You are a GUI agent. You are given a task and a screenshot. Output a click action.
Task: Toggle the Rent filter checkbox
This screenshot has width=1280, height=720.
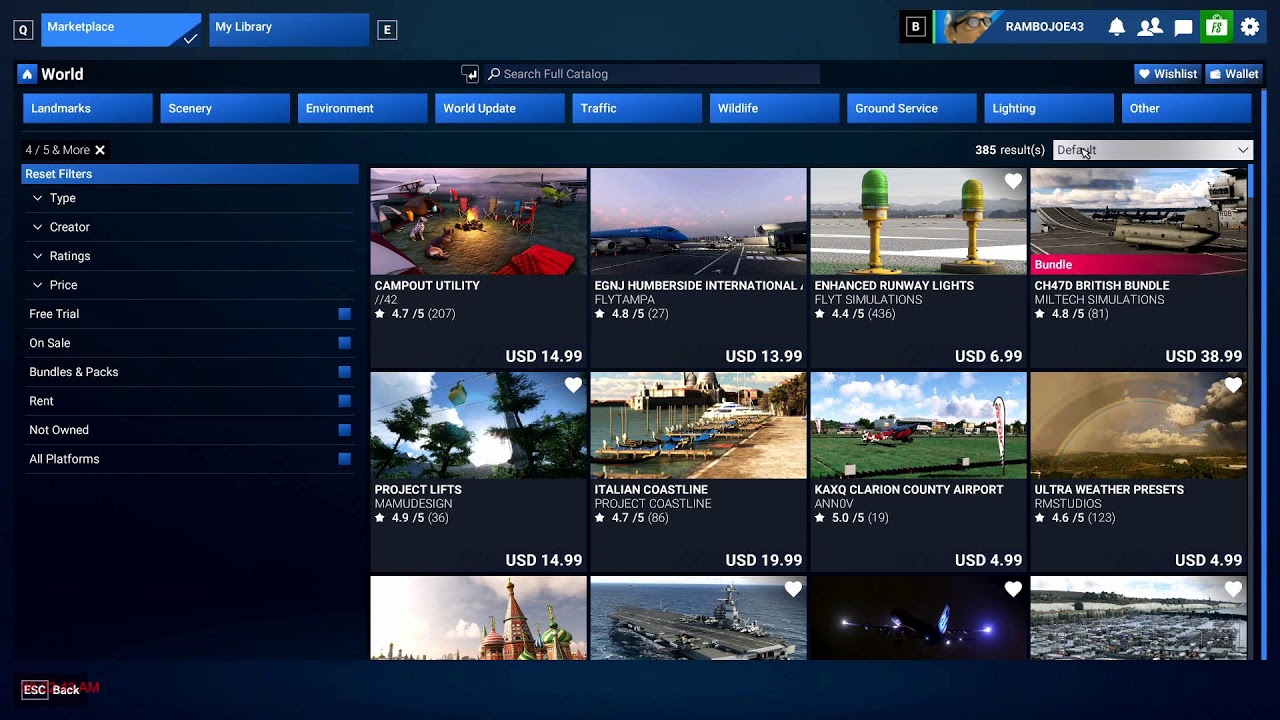(345, 401)
